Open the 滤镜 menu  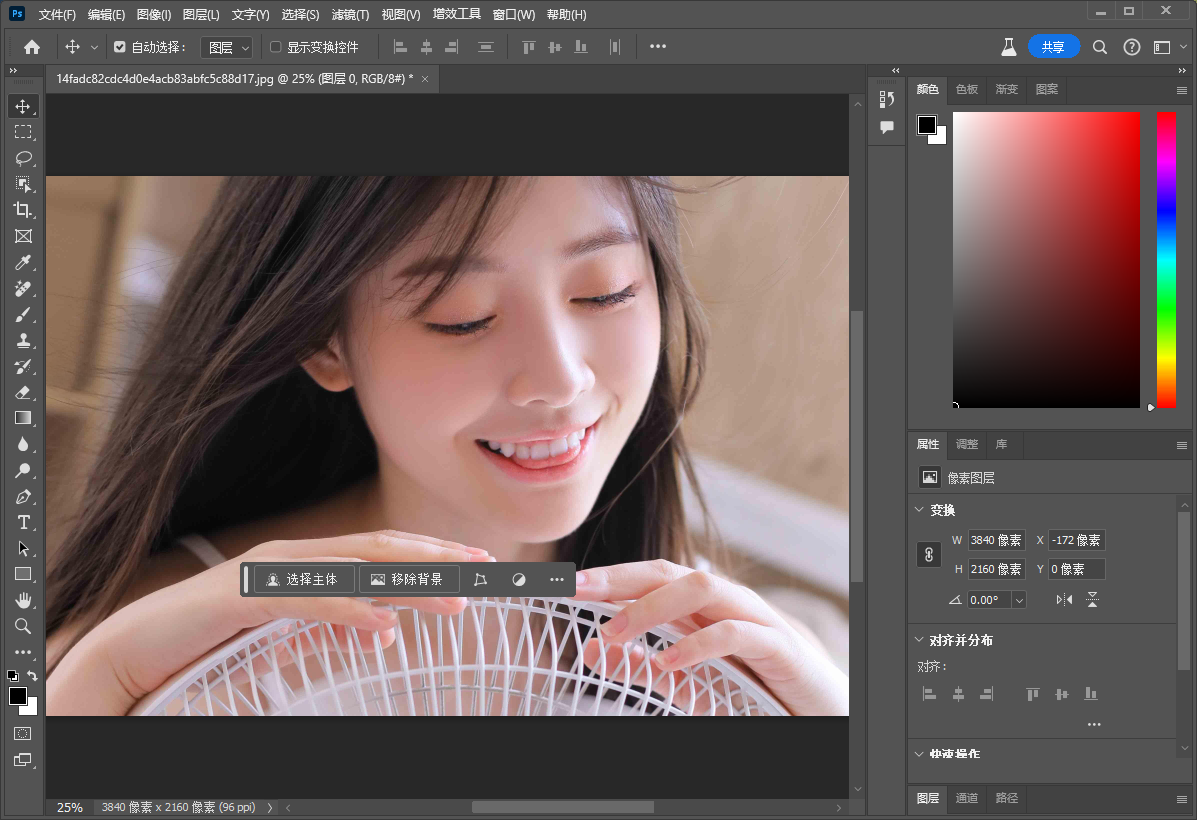[349, 14]
